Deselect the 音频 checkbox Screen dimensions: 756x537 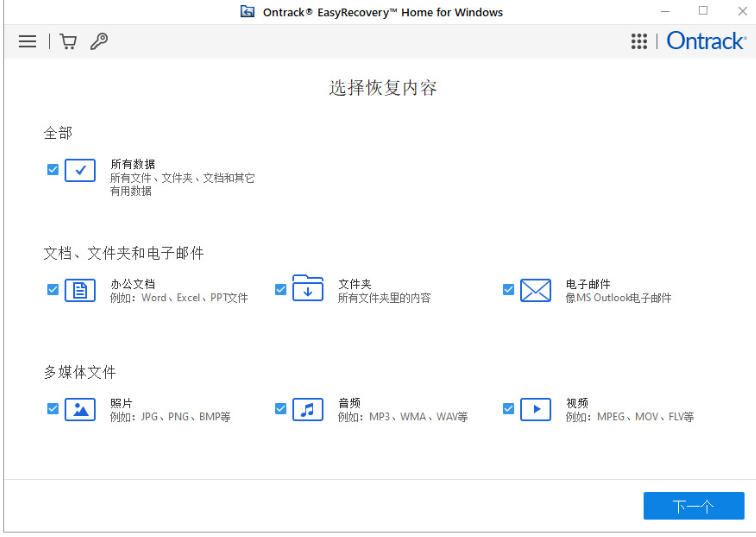click(281, 408)
